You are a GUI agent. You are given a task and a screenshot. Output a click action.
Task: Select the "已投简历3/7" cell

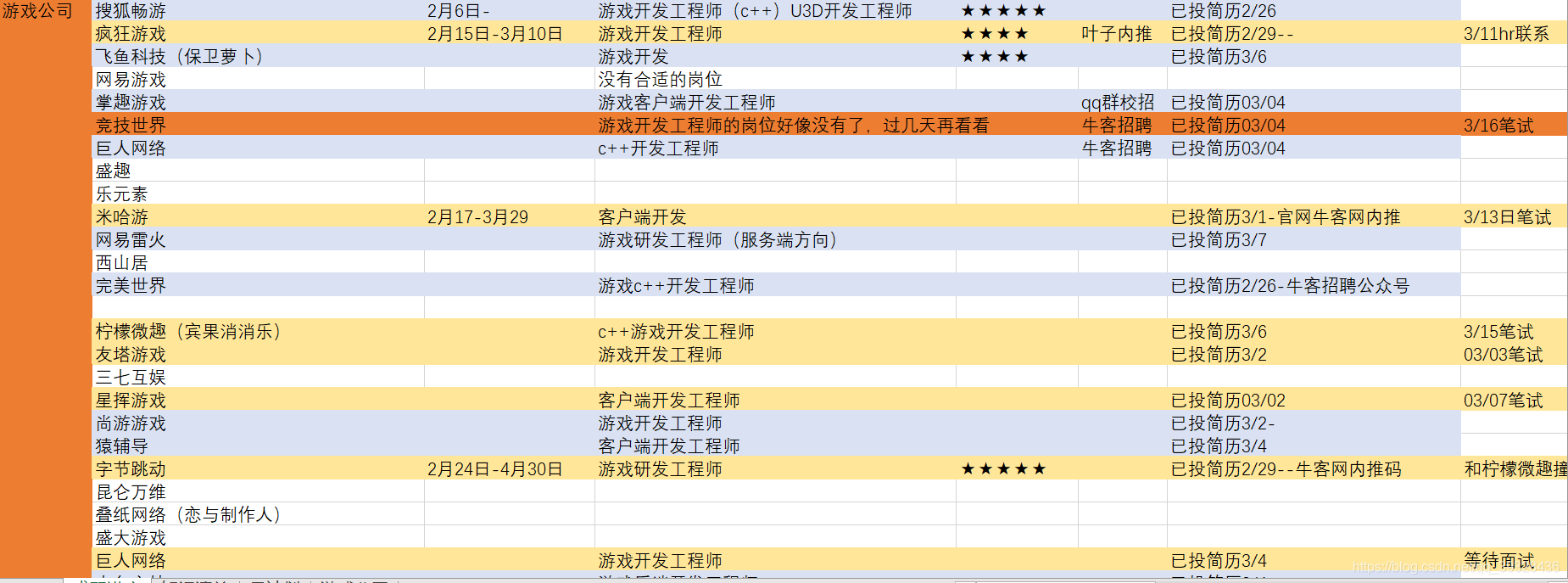coord(1314,239)
